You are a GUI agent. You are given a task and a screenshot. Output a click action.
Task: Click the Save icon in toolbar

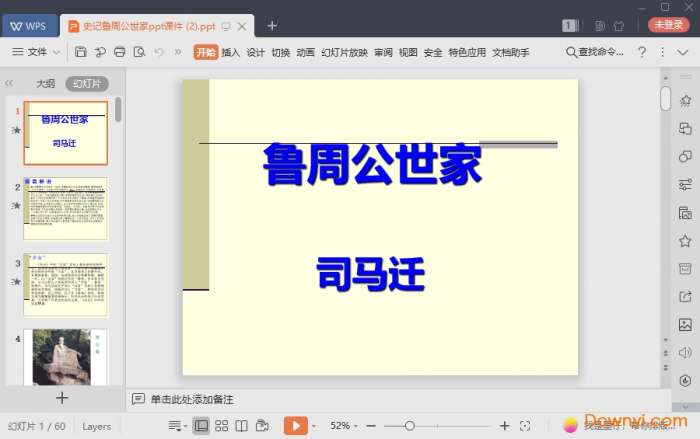tap(80, 52)
